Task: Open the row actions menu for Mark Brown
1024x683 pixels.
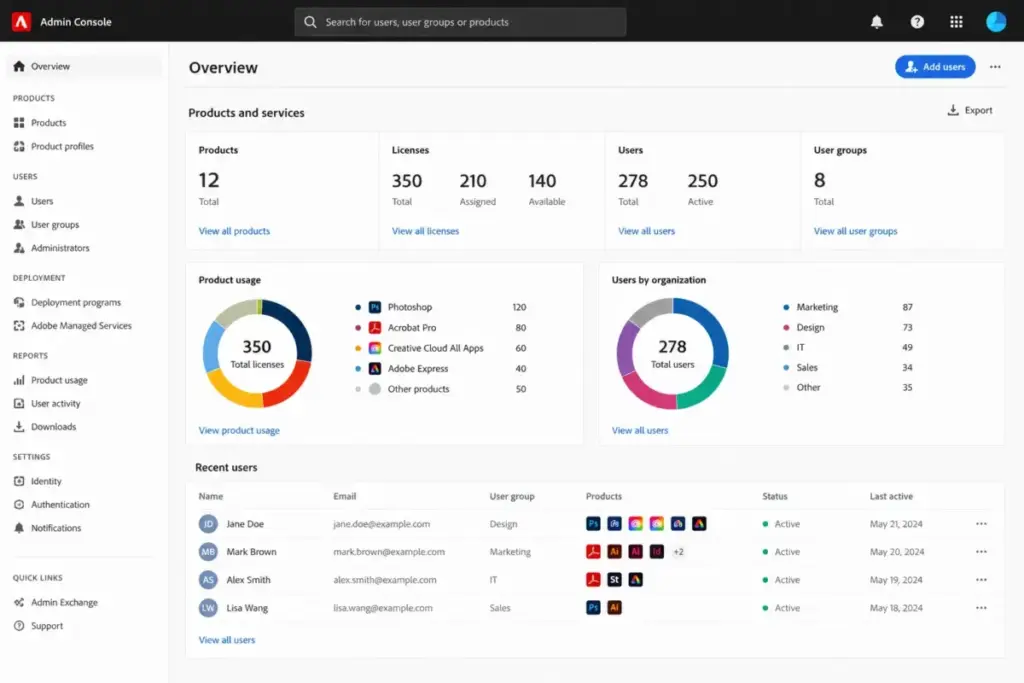Action: (981, 552)
